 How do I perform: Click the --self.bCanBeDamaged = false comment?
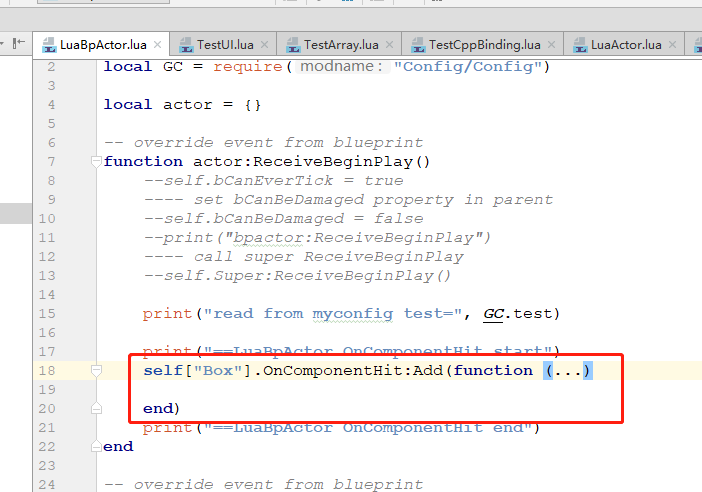click(x=283, y=219)
